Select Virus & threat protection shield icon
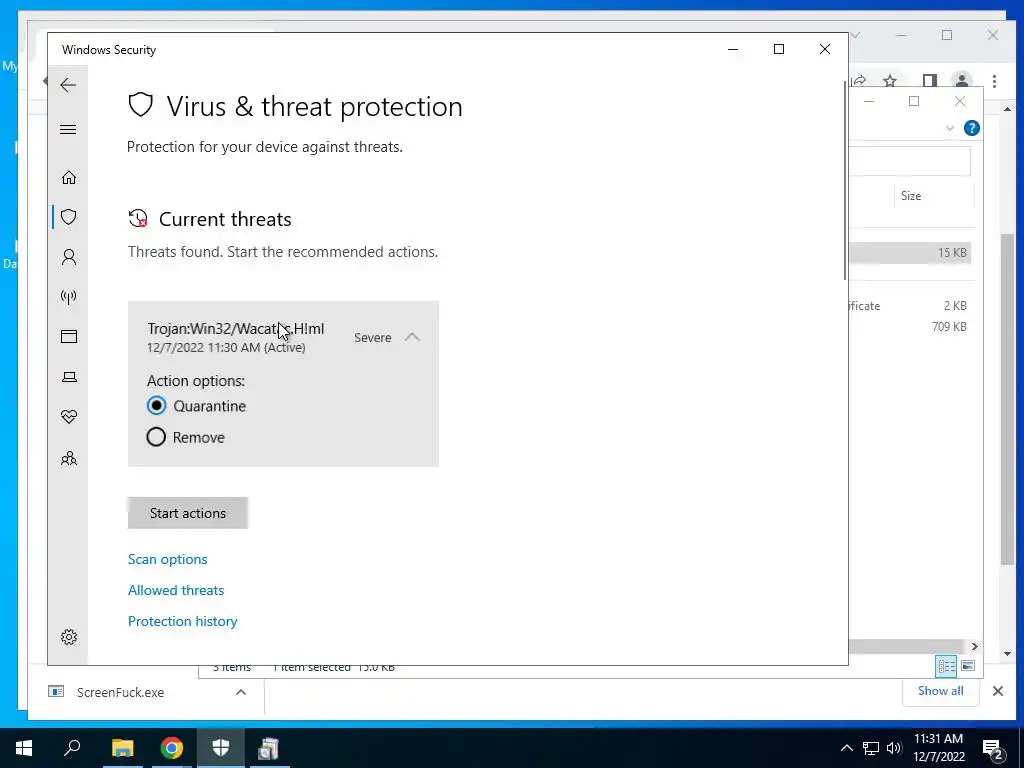Image resolution: width=1024 pixels, height=768 pixels. 69,217
